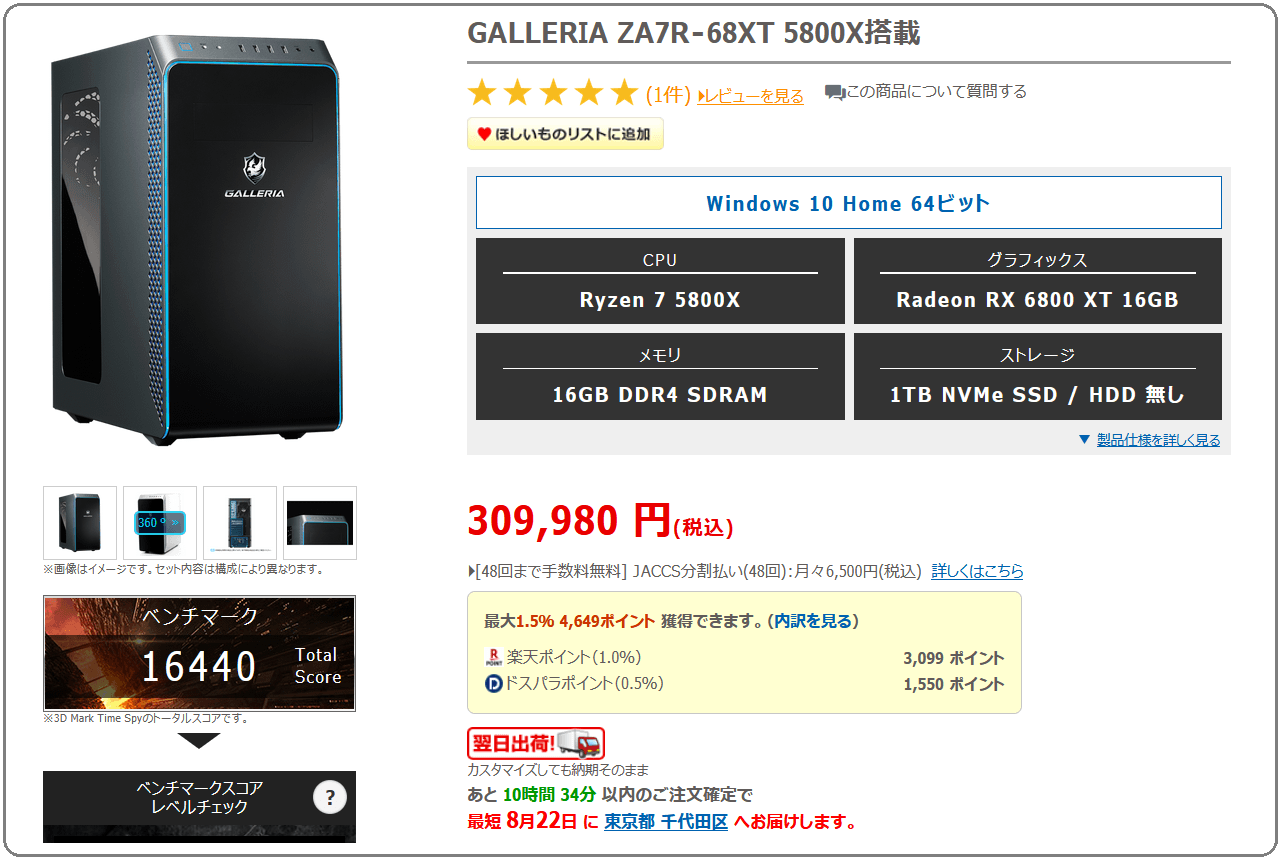The width and height of the screenshot is (1280, 860).
Task: Select the Radeon RX 6800 XT tile
Action: tap(1038, 281)
